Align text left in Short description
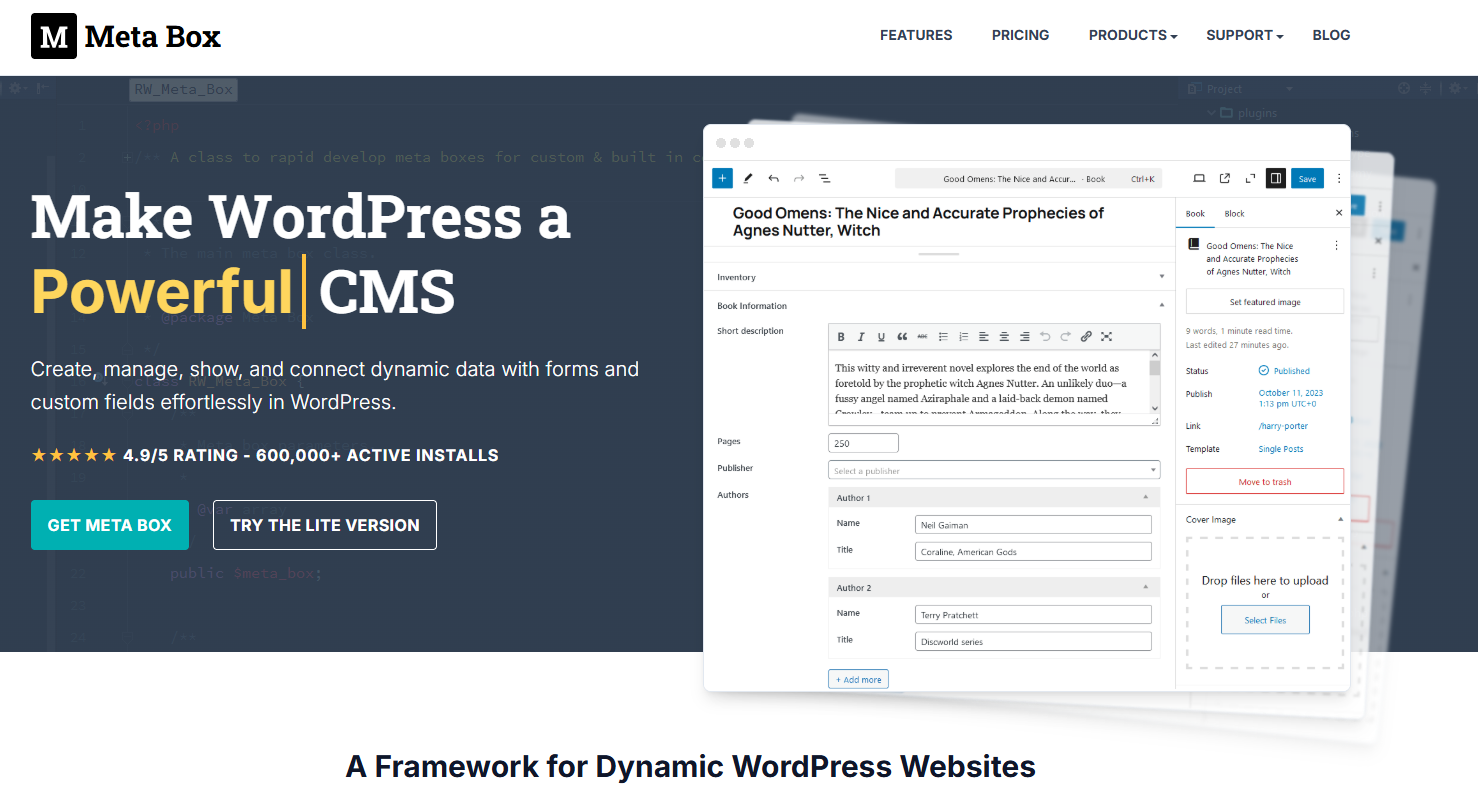The height and width of the screenshot is (785, 1478). coord(984,336)
